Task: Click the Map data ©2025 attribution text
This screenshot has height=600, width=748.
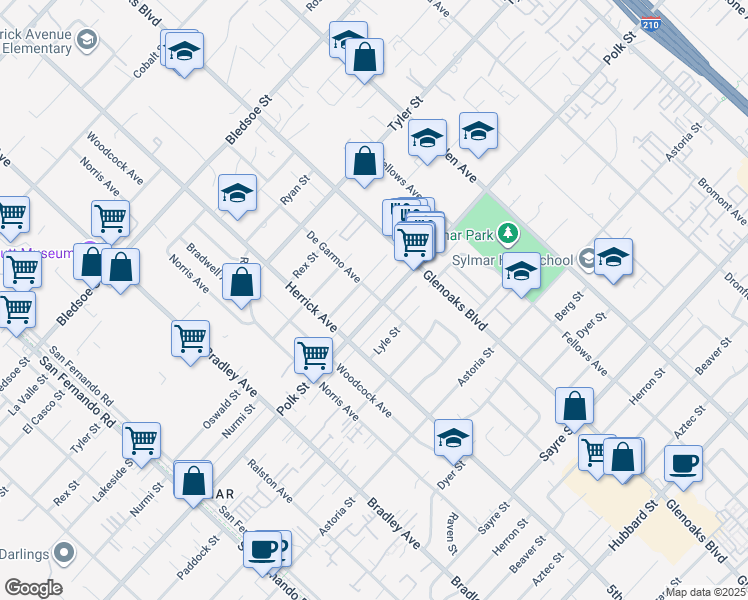Action: (706, 593)
